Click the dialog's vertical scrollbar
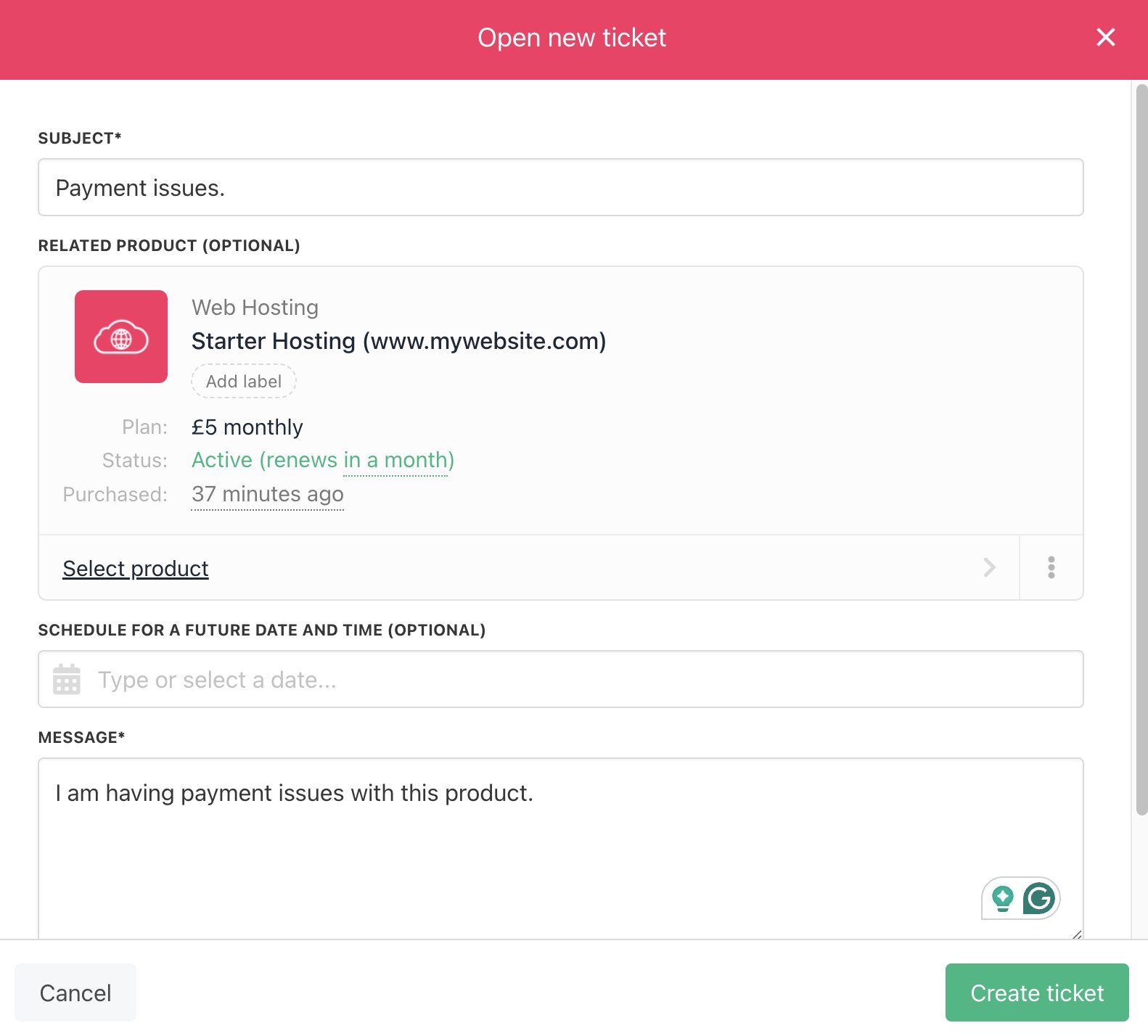The image size is (1148, 1036). (1141, 450)
